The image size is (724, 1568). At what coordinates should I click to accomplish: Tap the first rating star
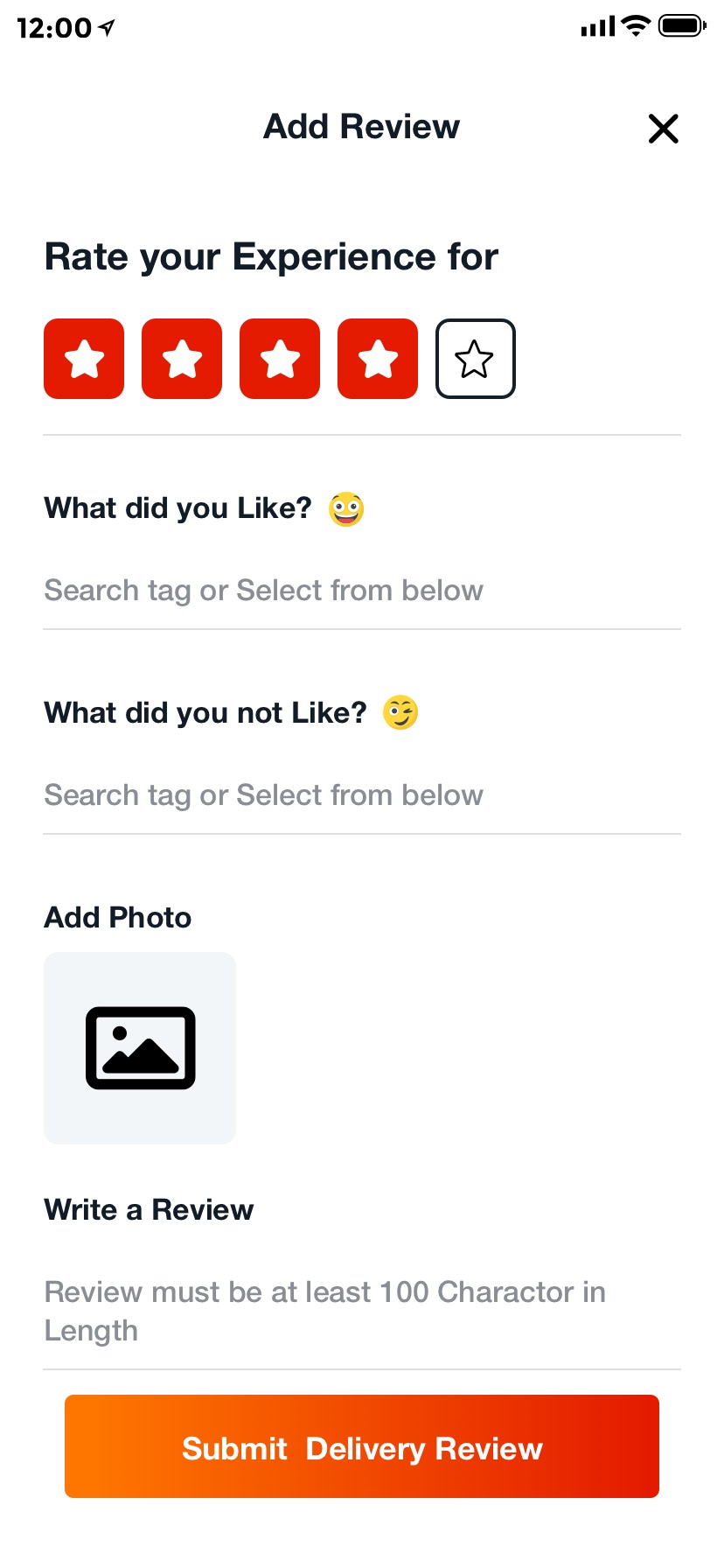coord(84,359)
